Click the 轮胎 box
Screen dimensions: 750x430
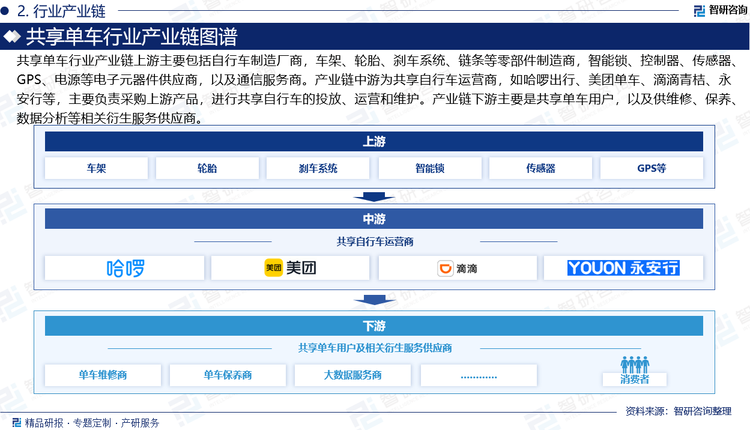(x=207, y=168)
